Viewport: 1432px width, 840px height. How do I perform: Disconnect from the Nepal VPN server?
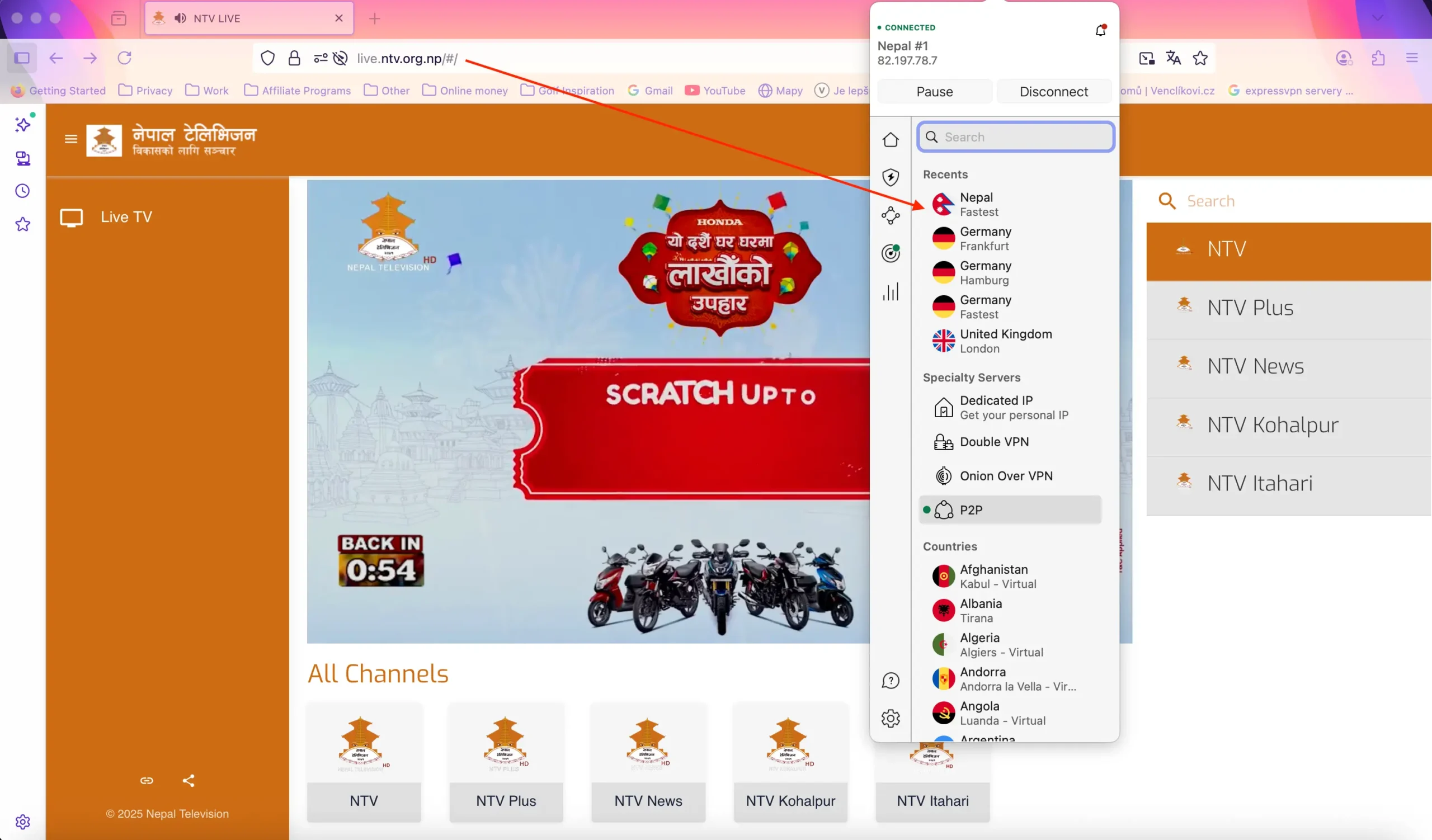1053,92
